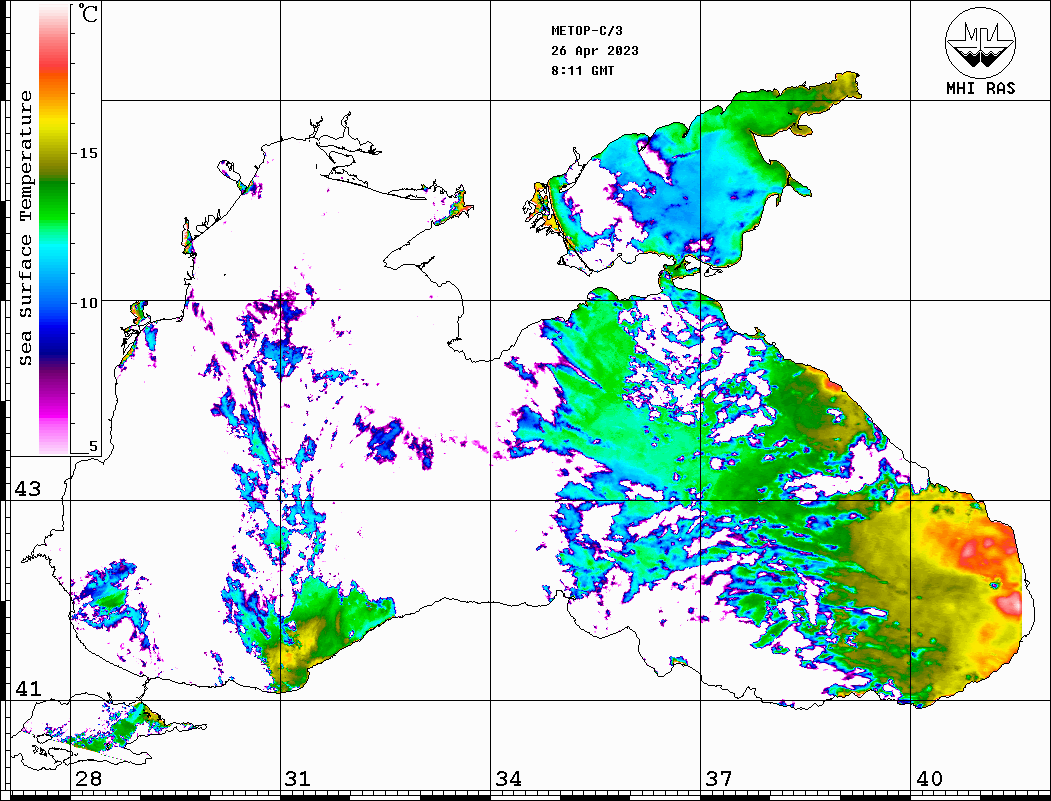Click the 'Sea Surface Temperature' legend title
This screenshot has width=1051, height=801.
(25, 229)
